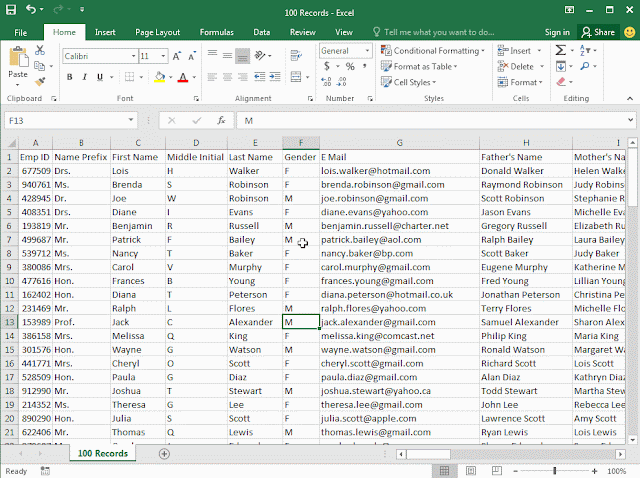Click the zoom slider handle
The width and height of the screenshot is (640, 478).
(x=555, y=471)
